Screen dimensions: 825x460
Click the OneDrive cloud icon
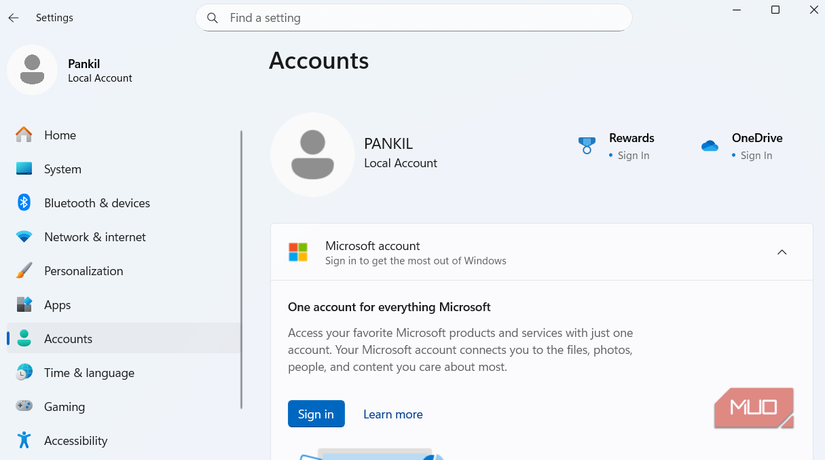(710, 146)
